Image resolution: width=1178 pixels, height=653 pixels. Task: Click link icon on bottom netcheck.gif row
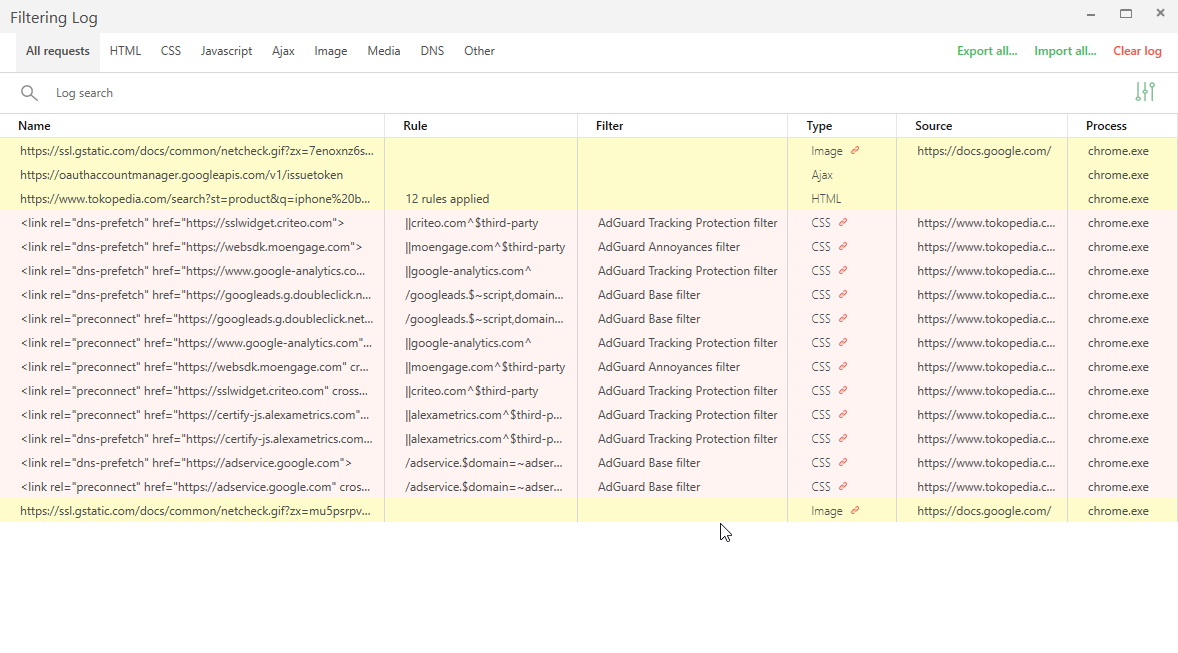tap(857, 510)
